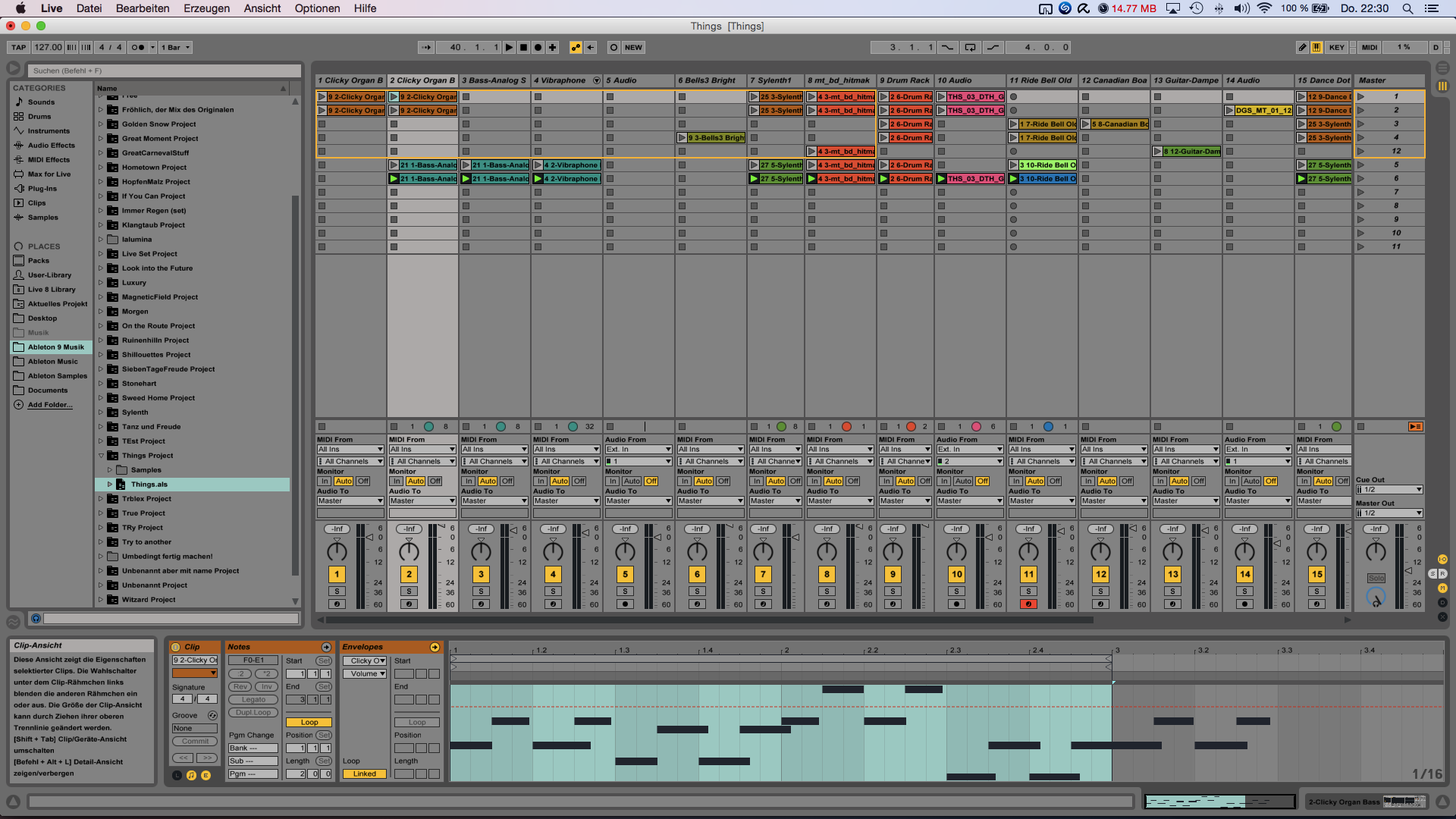Open the Ansicht menu

262,8
